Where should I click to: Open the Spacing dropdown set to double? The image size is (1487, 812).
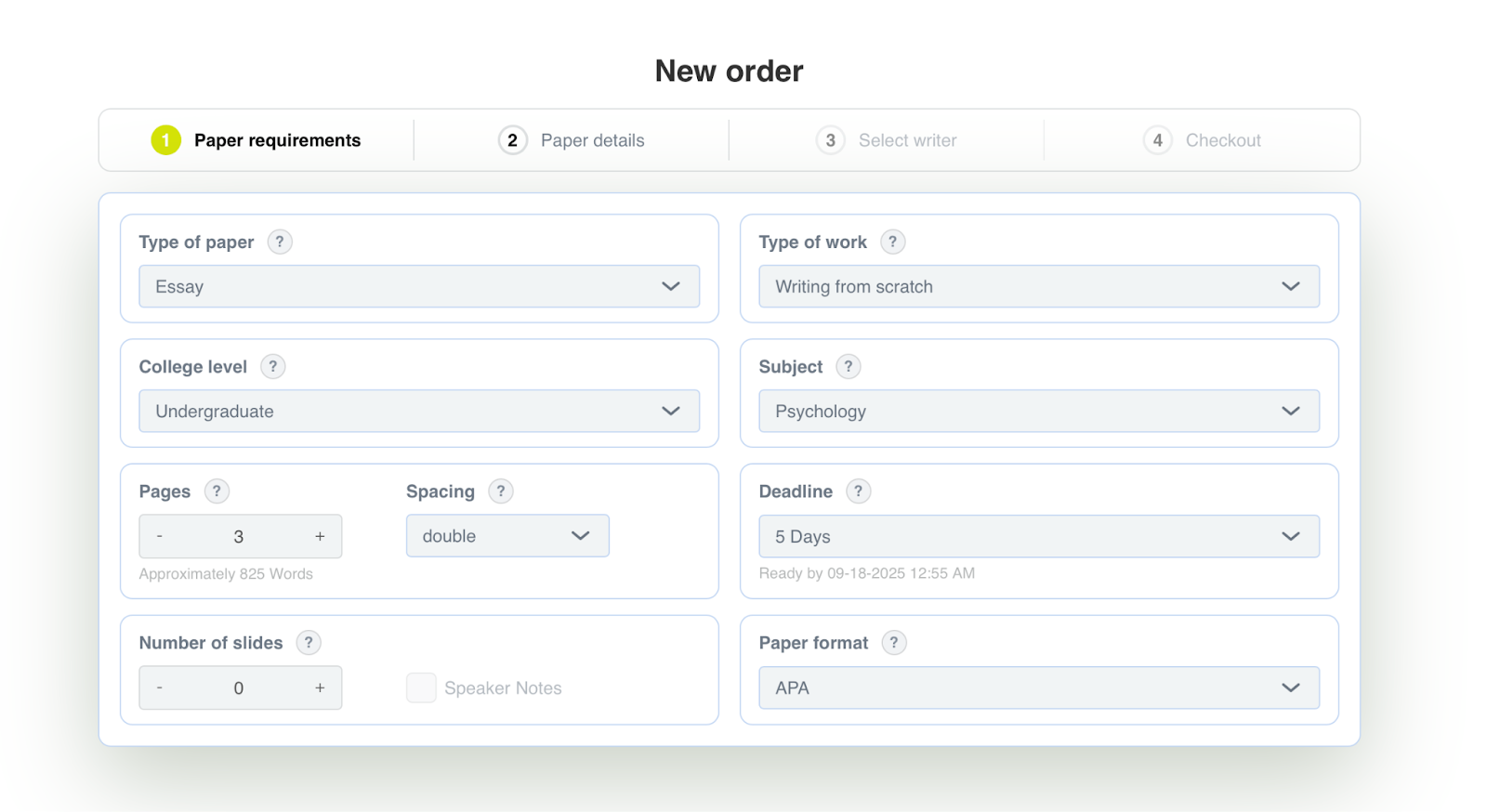click(507, 535)
